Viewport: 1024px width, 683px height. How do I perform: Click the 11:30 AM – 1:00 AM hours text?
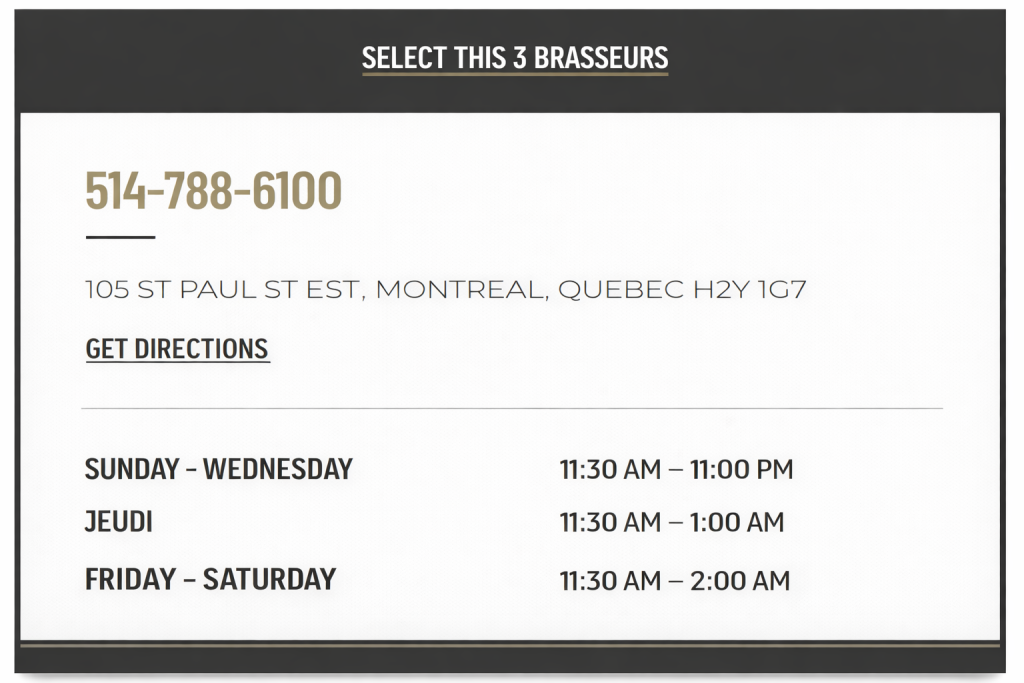pyautogui.click(x=671, y=521)
